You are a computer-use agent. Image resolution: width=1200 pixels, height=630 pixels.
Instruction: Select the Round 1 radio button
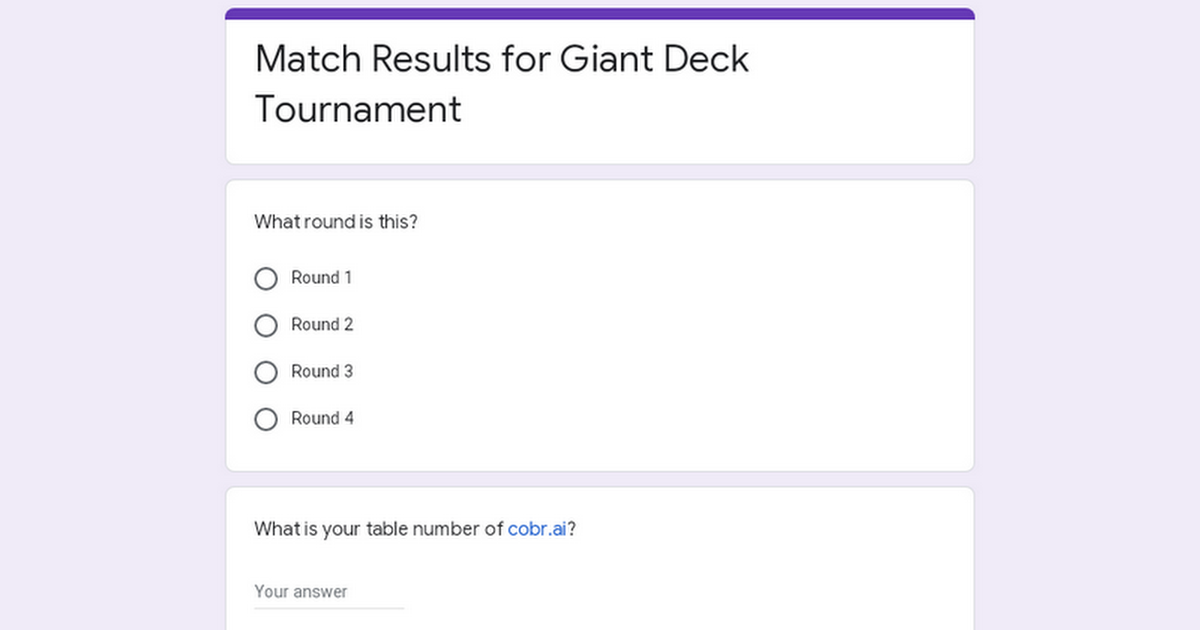(x=266, y=279)
